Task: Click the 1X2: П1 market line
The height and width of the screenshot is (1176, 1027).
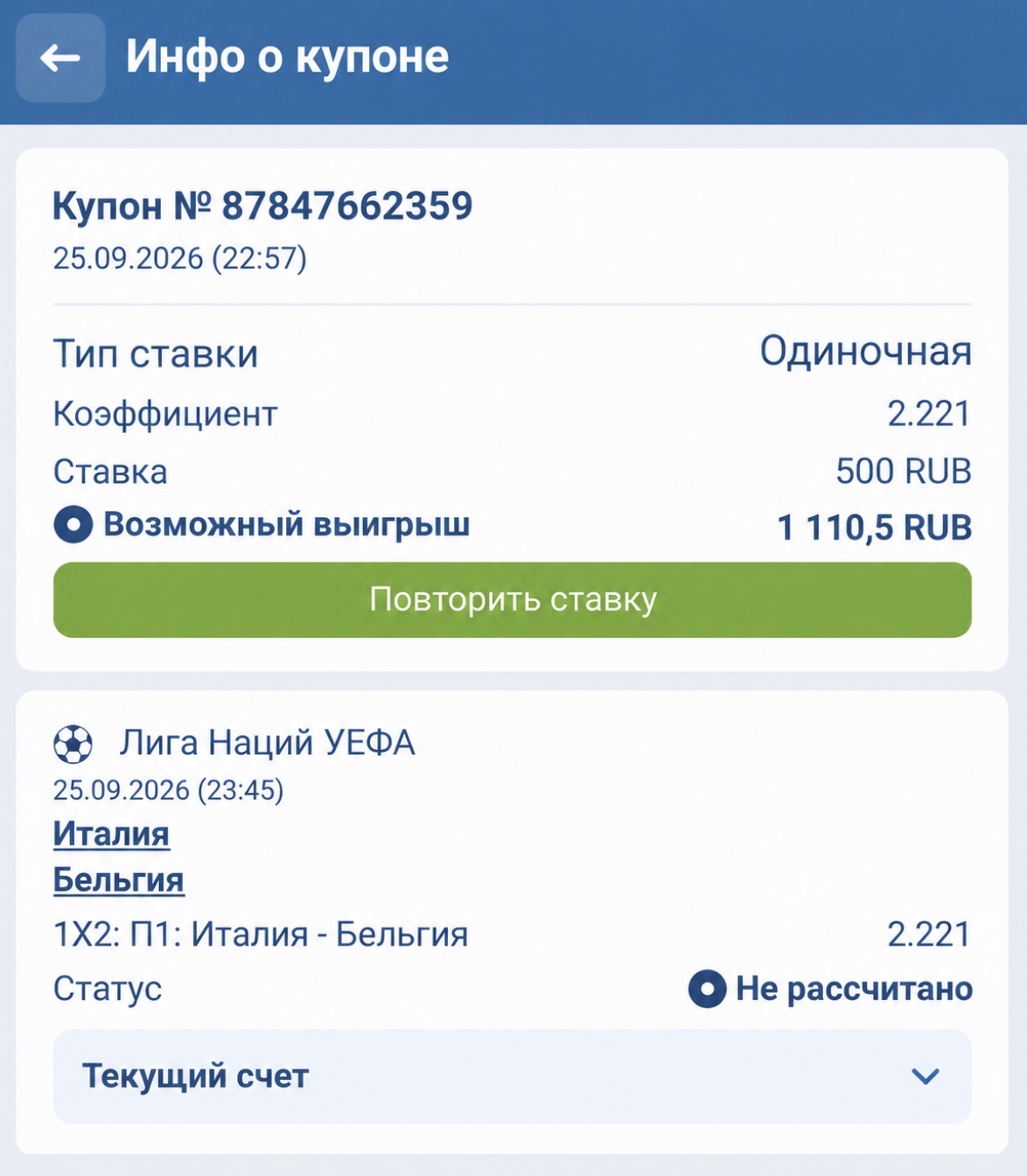Action: pos(261,934)
